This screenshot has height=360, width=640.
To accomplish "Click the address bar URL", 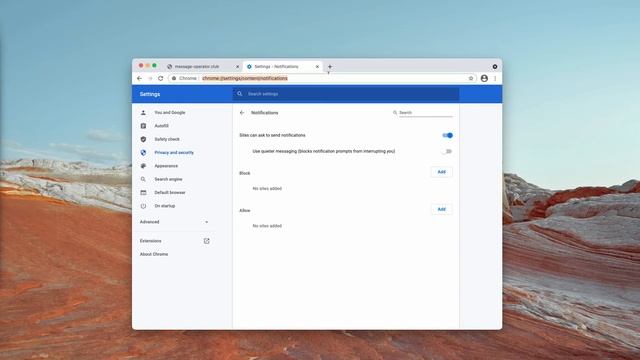I will coord(245,78).
